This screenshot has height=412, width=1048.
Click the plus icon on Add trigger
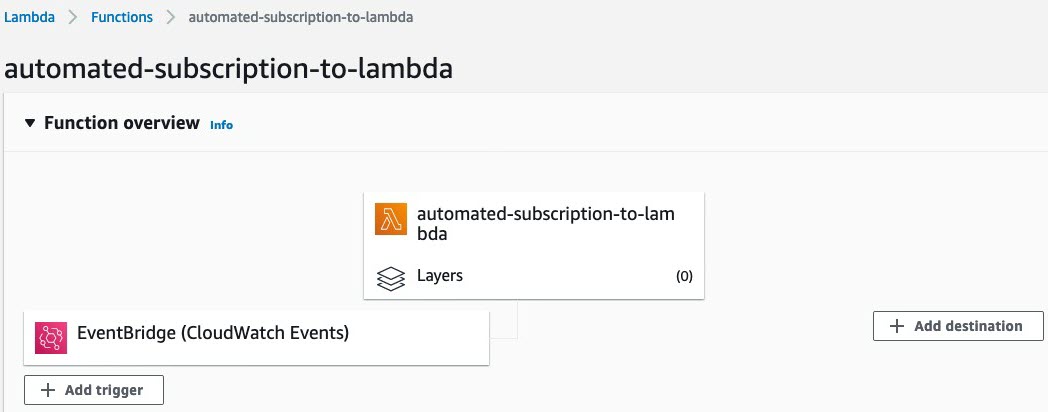[47, 390]
